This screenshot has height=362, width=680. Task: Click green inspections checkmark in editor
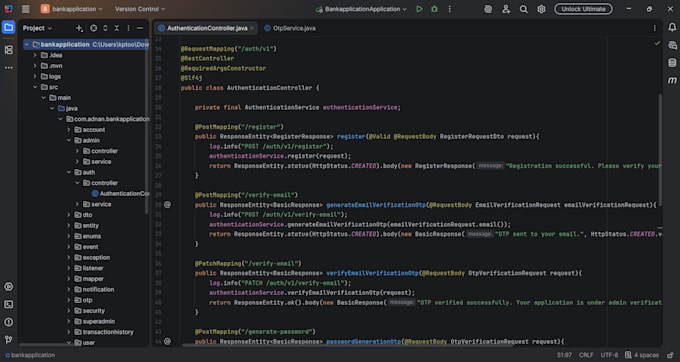tap(657, 43)
